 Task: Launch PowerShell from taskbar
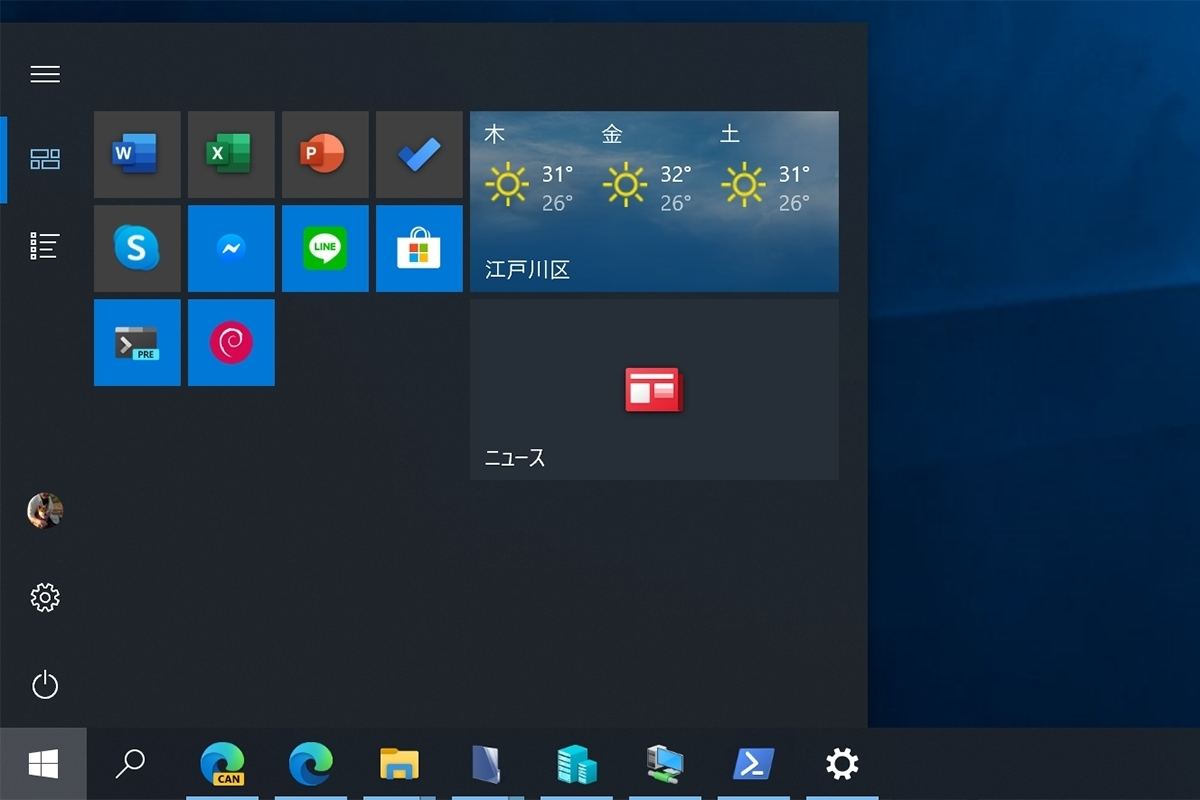tap(753, 764)
